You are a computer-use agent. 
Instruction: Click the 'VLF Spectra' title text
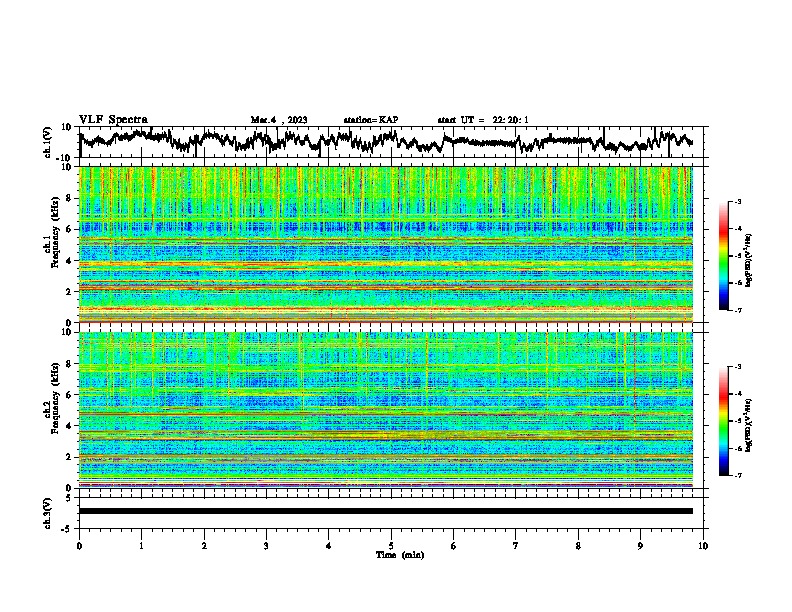tap(113, 120)
